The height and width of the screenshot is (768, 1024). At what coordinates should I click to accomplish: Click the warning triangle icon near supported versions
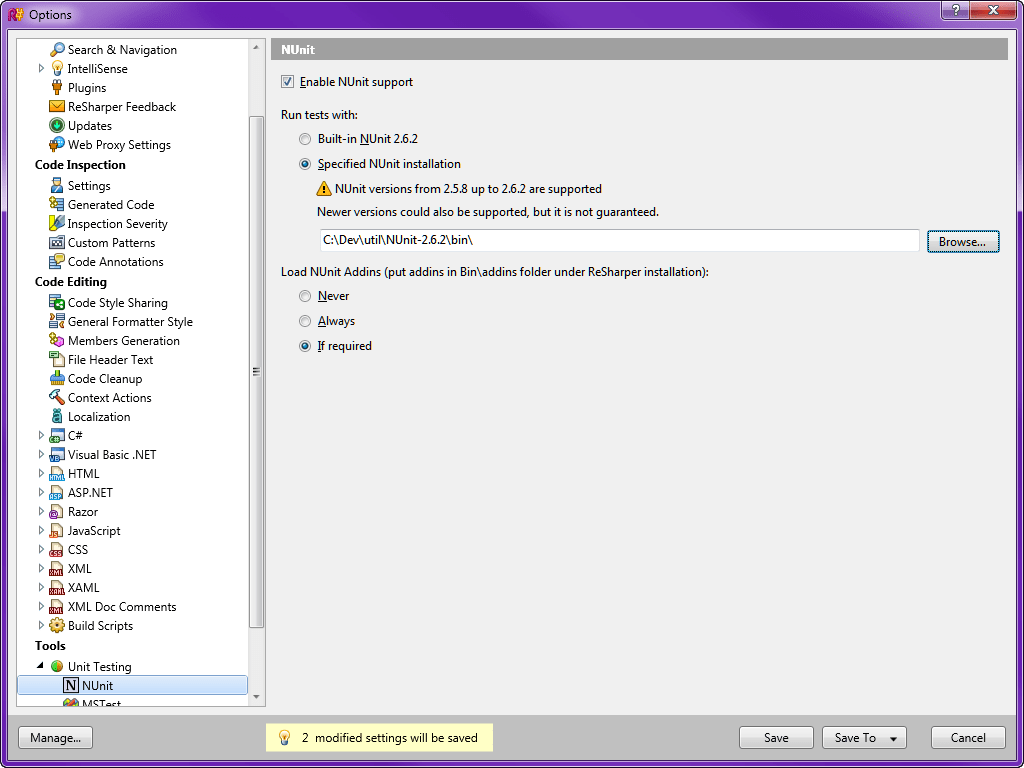point(324,189)
